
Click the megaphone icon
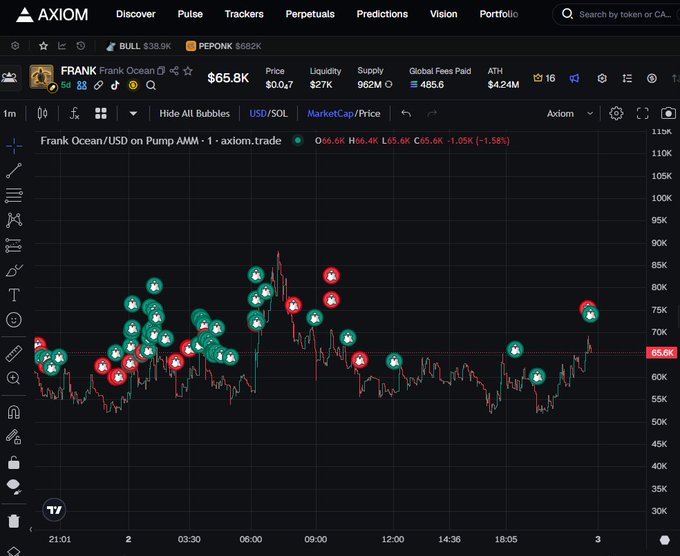pos(574,78)
